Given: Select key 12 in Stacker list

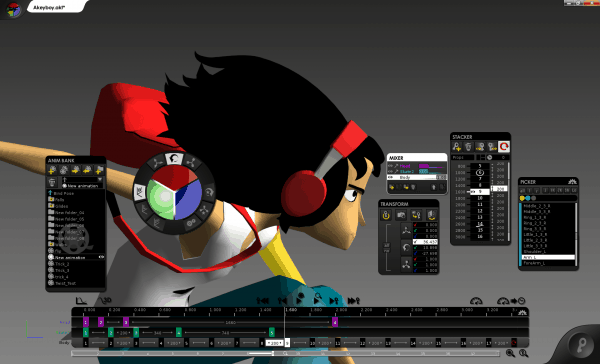Looking at the screenshot, I should pos(480,211).
